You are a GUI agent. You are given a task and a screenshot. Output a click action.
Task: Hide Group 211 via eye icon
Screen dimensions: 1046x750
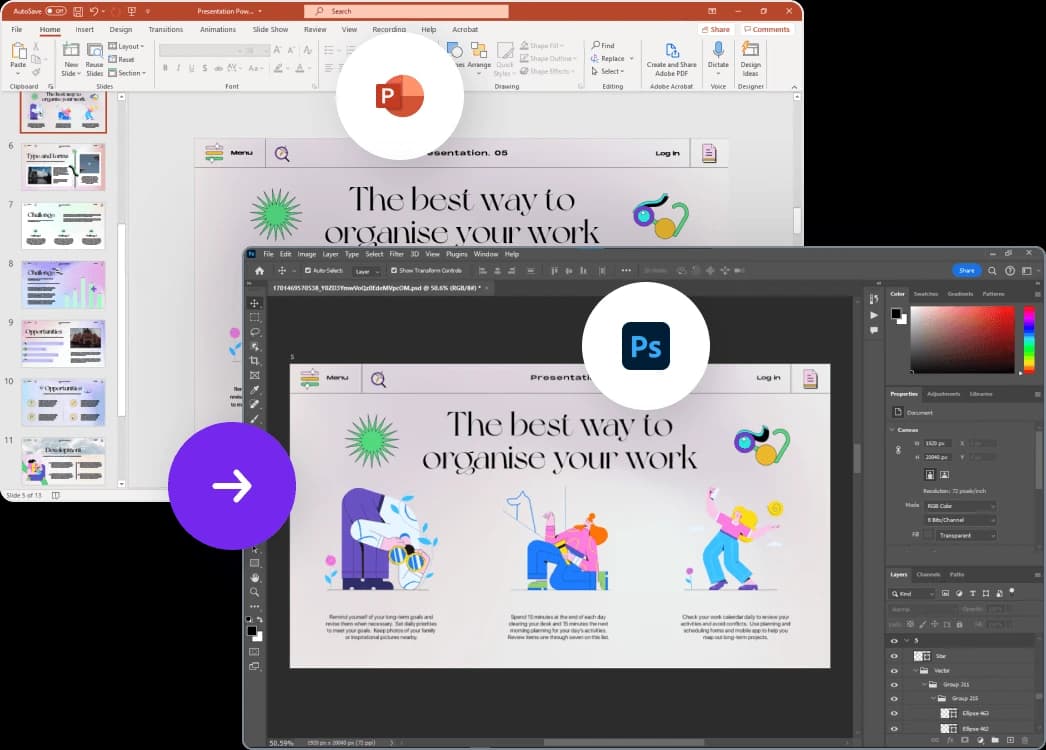pyautogui.click(x=894, y=685)
